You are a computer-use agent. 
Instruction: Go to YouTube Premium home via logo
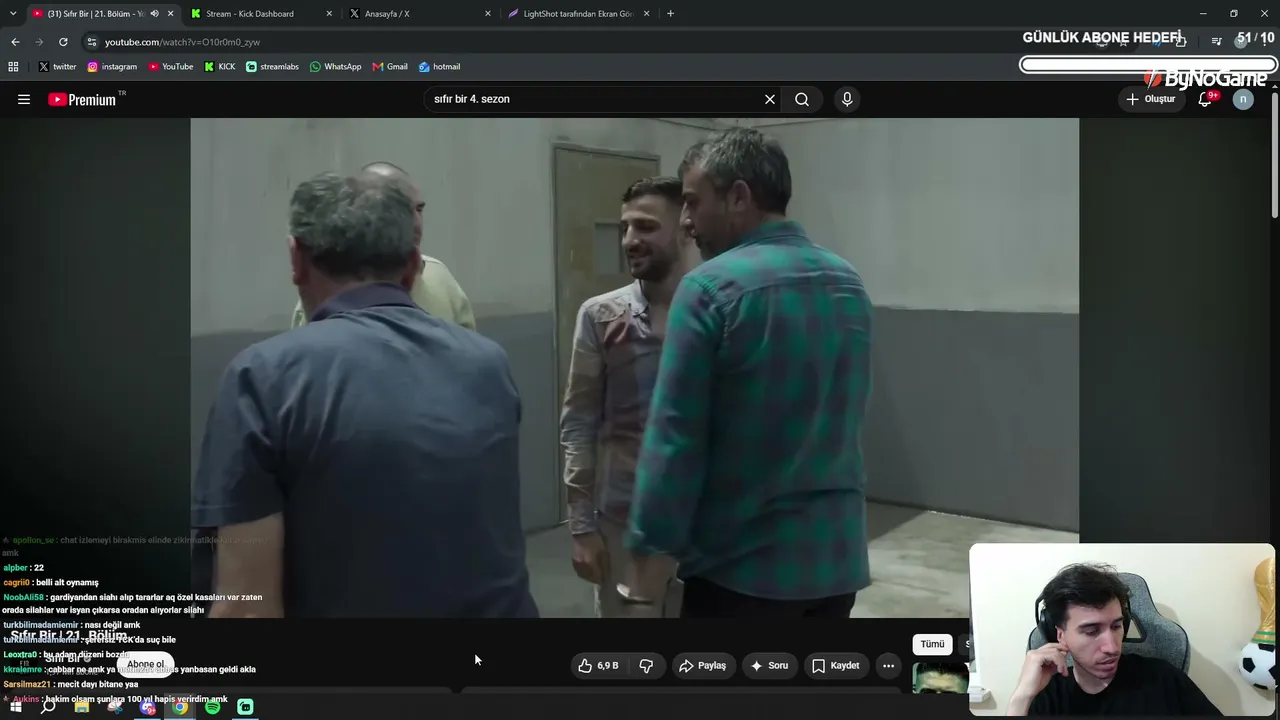[x=82, y=99]
